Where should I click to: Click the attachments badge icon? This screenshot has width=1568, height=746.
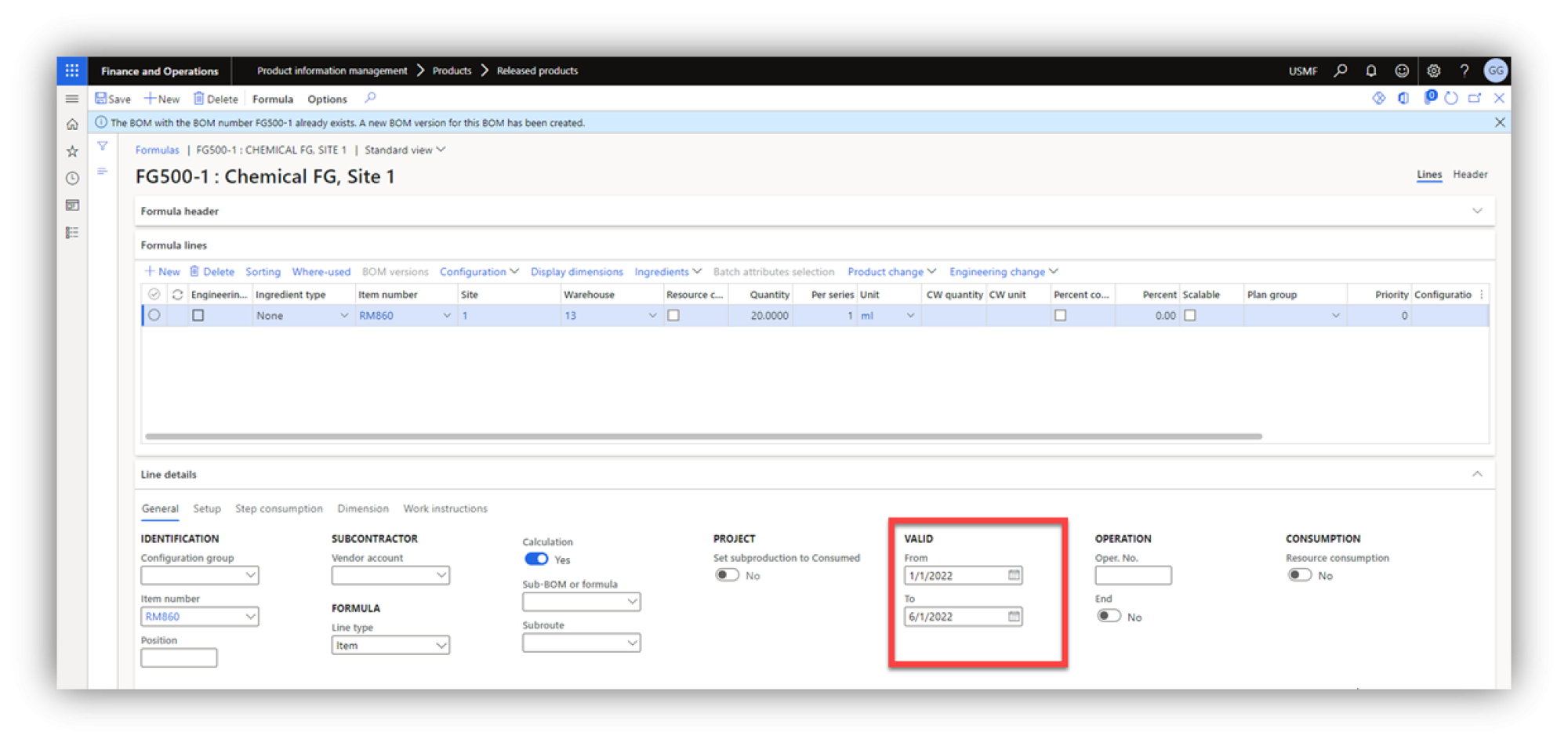(1429, 97)
